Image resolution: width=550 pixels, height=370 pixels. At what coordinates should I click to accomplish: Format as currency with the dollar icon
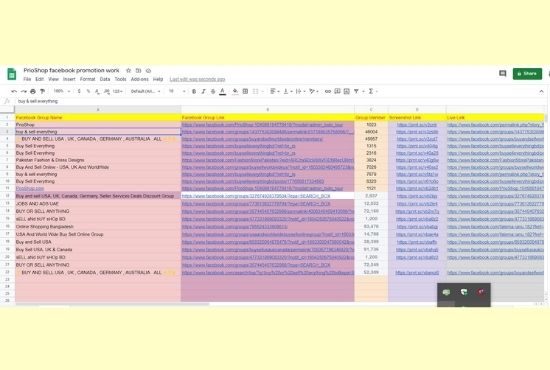(x=79, y=91)
